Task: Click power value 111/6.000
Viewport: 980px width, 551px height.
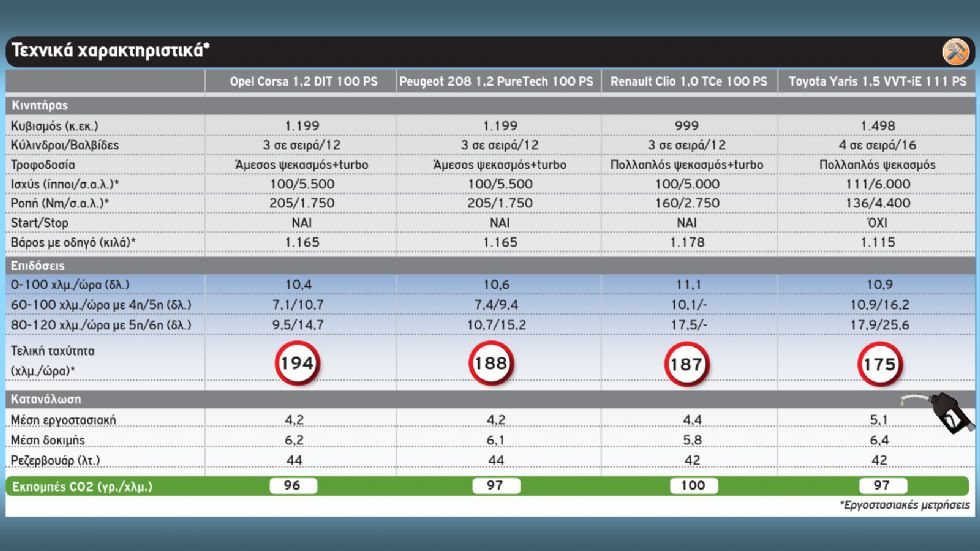Action: 878,184
